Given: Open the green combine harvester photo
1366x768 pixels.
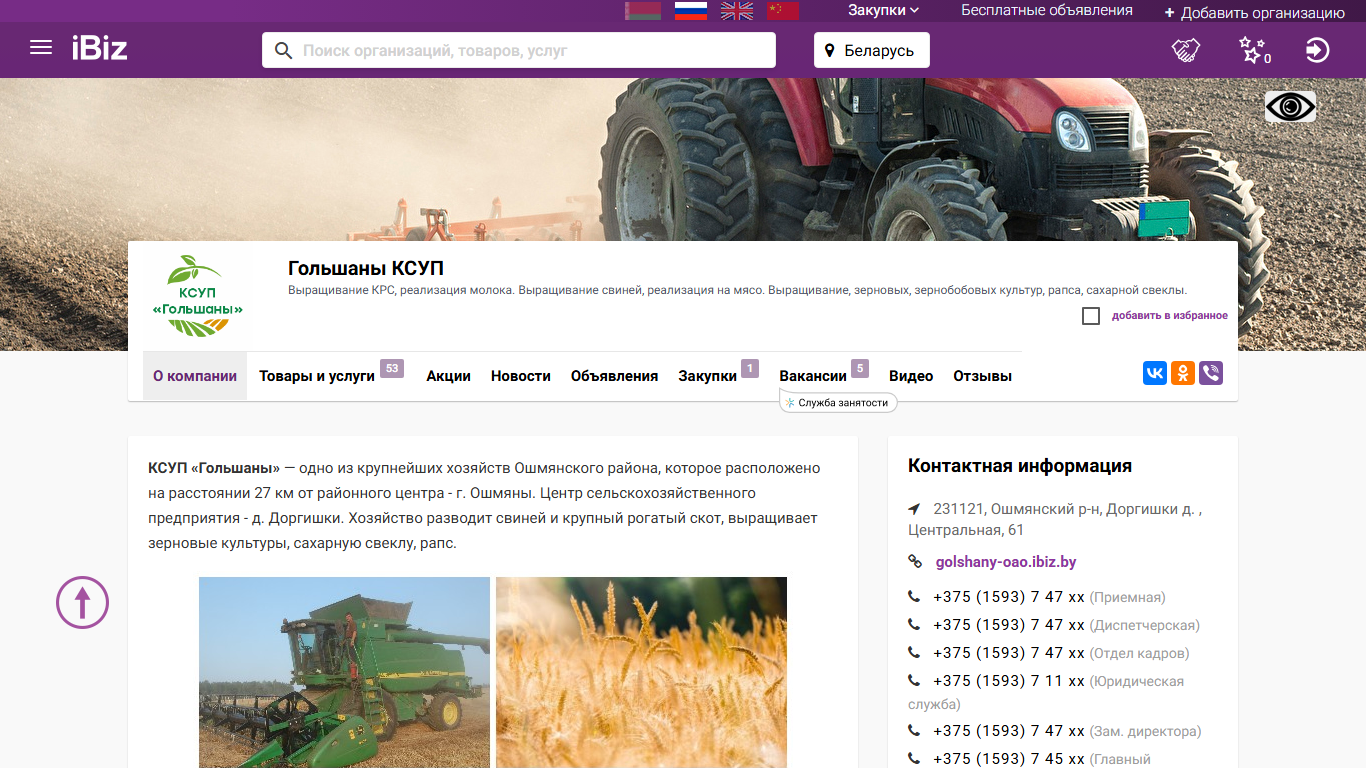Looking at the screenshot, I should tap(344, 673).
